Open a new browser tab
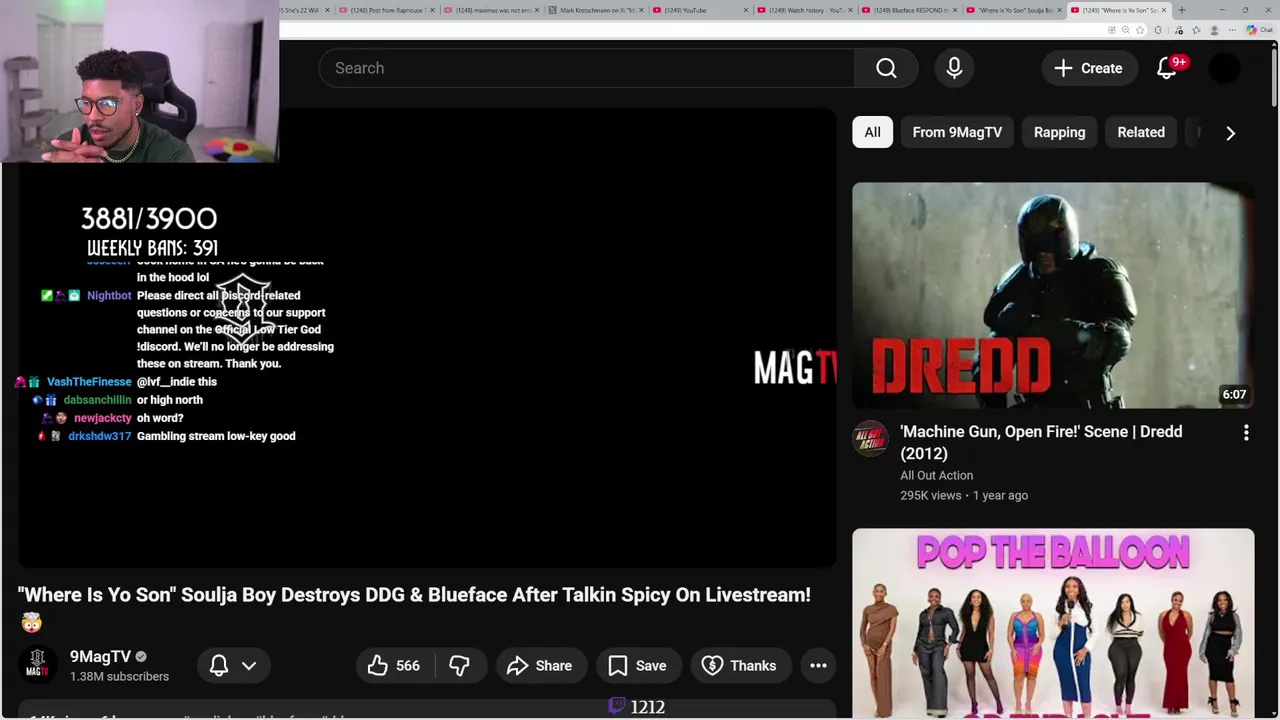The image size is (1280, 720). click(x=1182, y=10)
